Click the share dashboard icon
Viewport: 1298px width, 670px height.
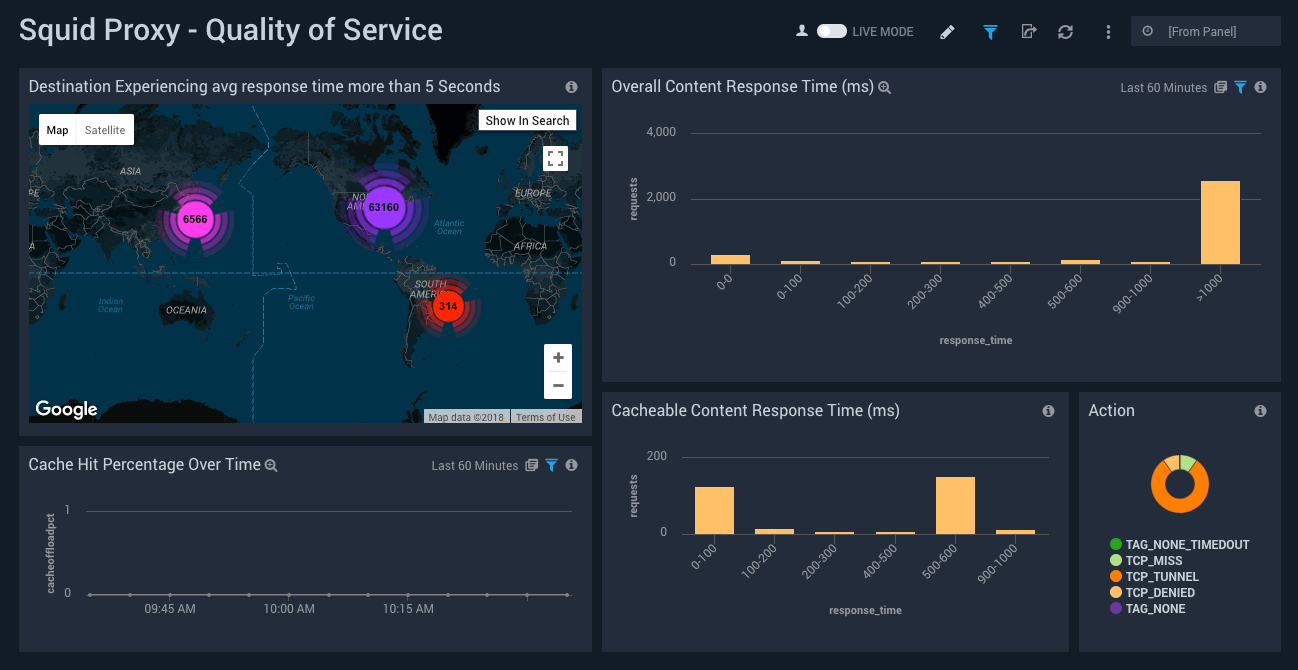pyautogui.click(x=1028, y=32)
